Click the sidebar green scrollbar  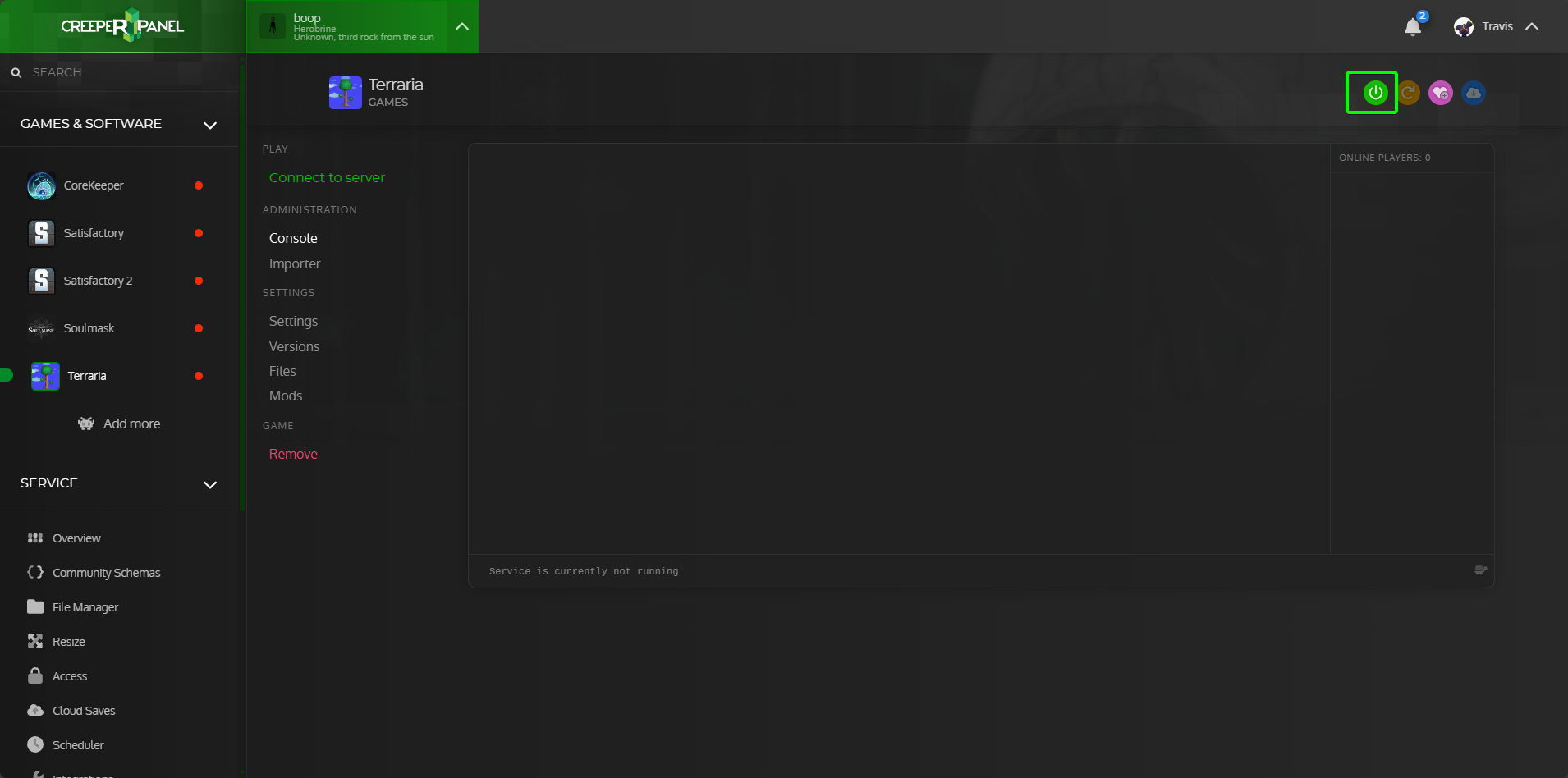click(x=242, y=287)
